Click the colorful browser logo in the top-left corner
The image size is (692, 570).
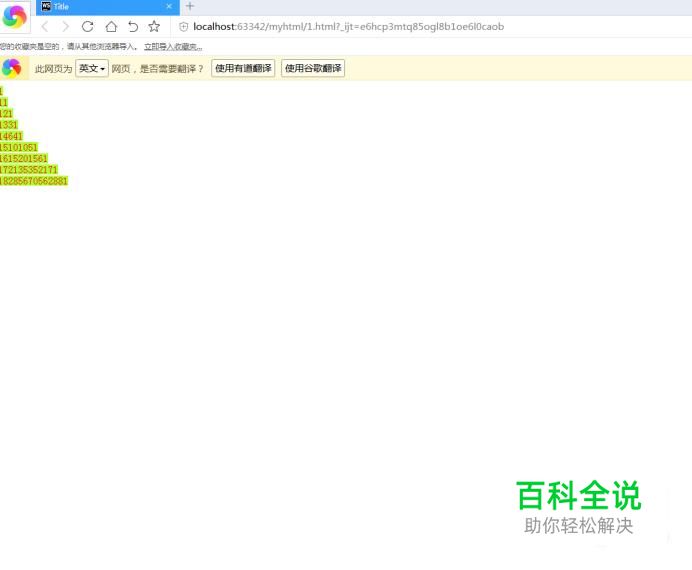[15, 17]
